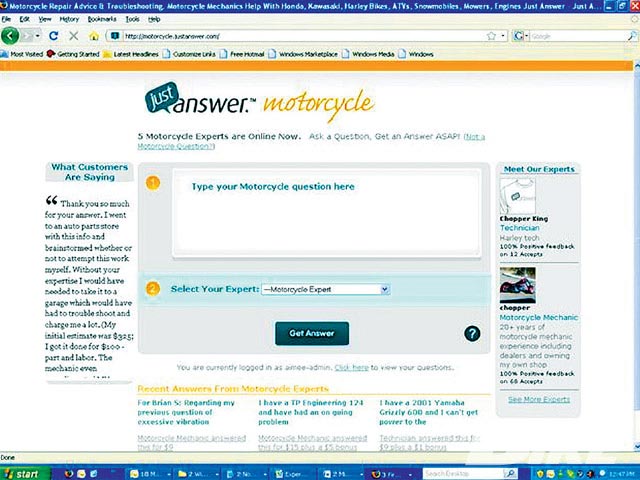Open the Latest Headlines bookmark
640x480 pixels.
click(131, 54)
